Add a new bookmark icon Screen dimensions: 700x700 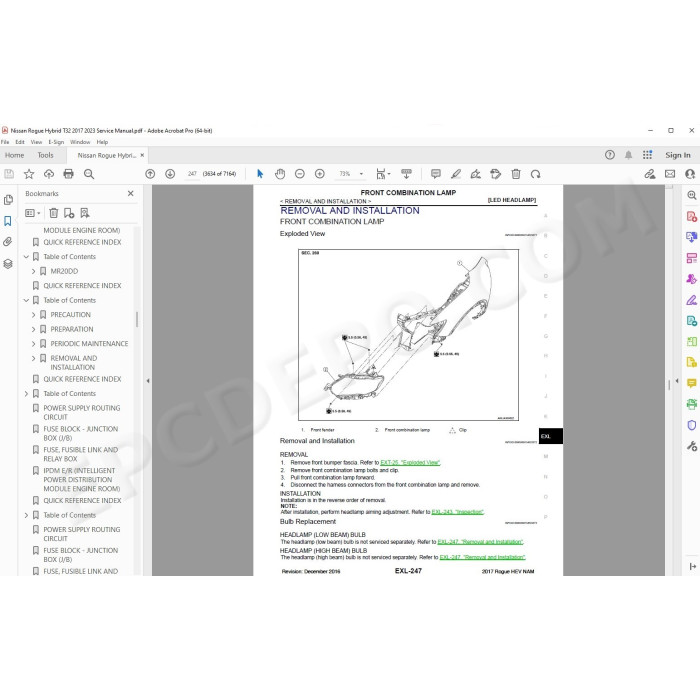tap(69, 213)
